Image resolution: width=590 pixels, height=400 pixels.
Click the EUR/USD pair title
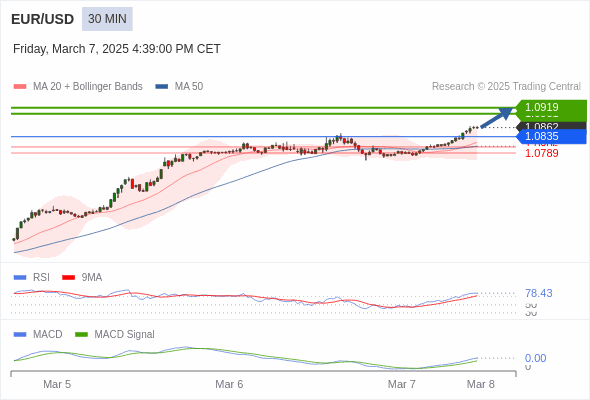coord(43,19)
